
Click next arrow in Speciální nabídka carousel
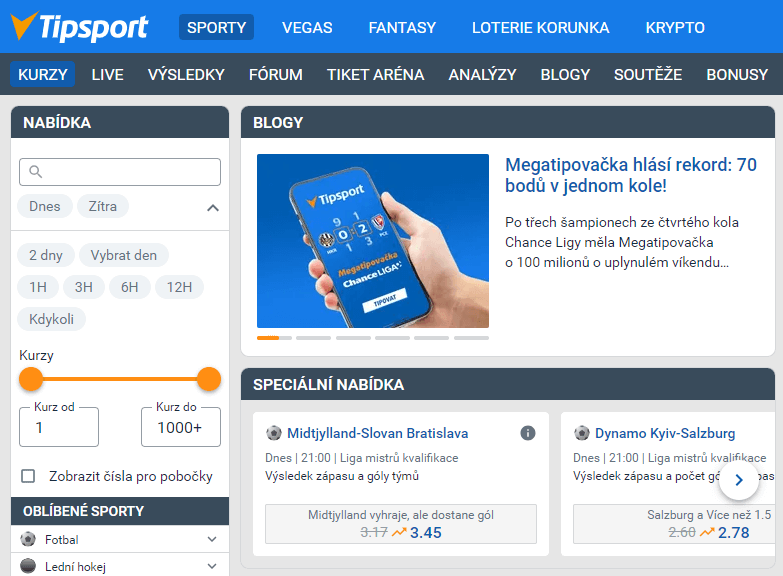click(x=739, y=480)
